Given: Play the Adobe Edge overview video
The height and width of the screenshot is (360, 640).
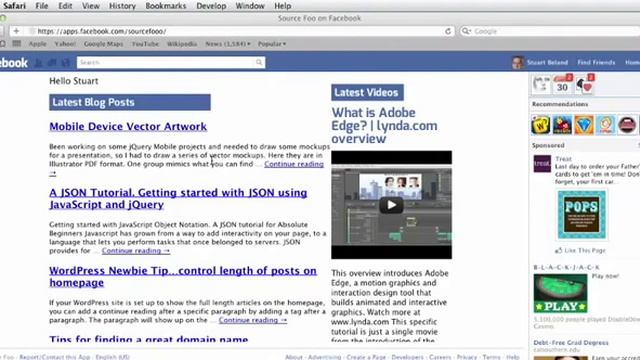Looking at the screenshot, I should [x=391, y=205].
